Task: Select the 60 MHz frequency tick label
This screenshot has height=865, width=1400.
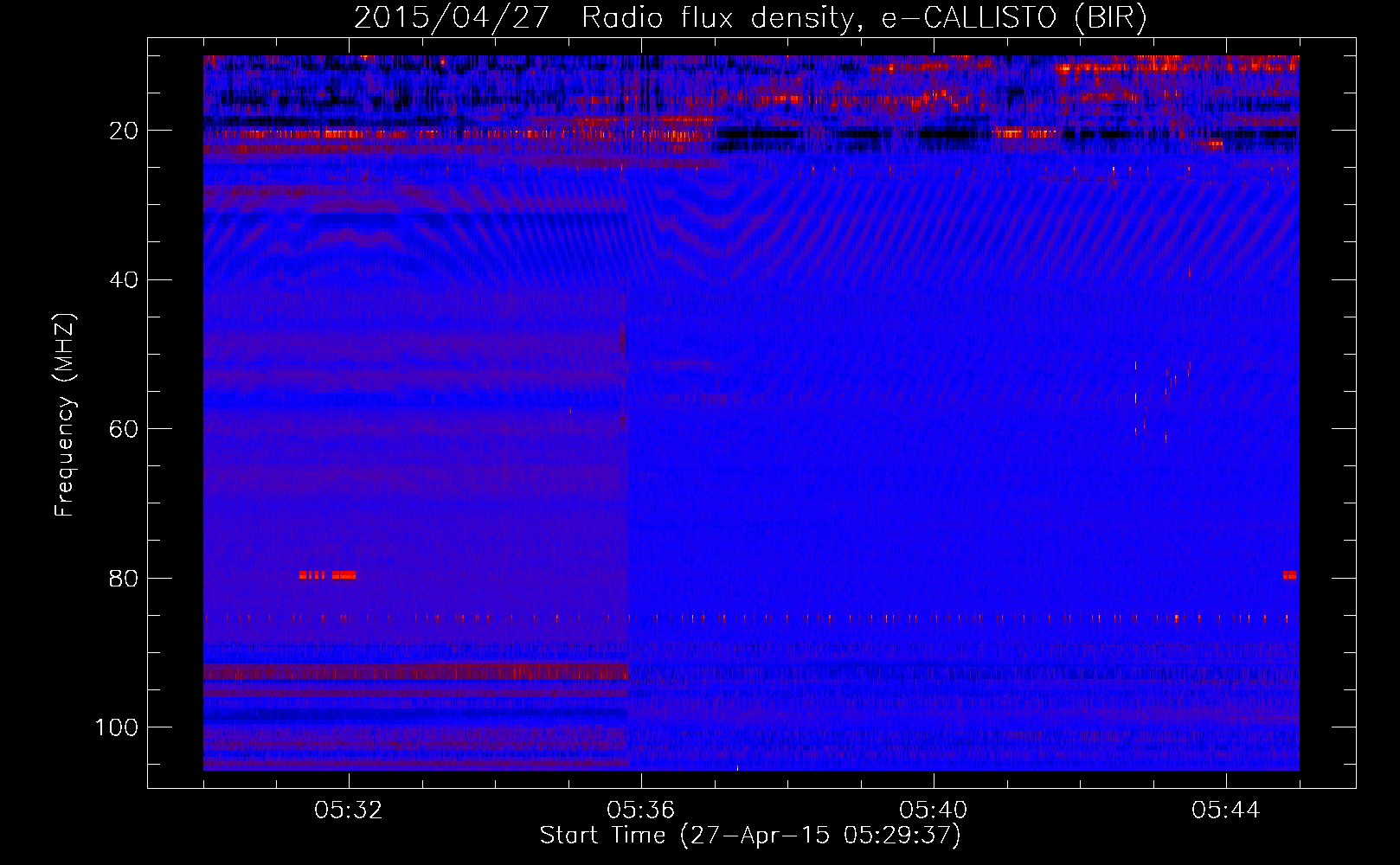Action: tap(124, 429)
